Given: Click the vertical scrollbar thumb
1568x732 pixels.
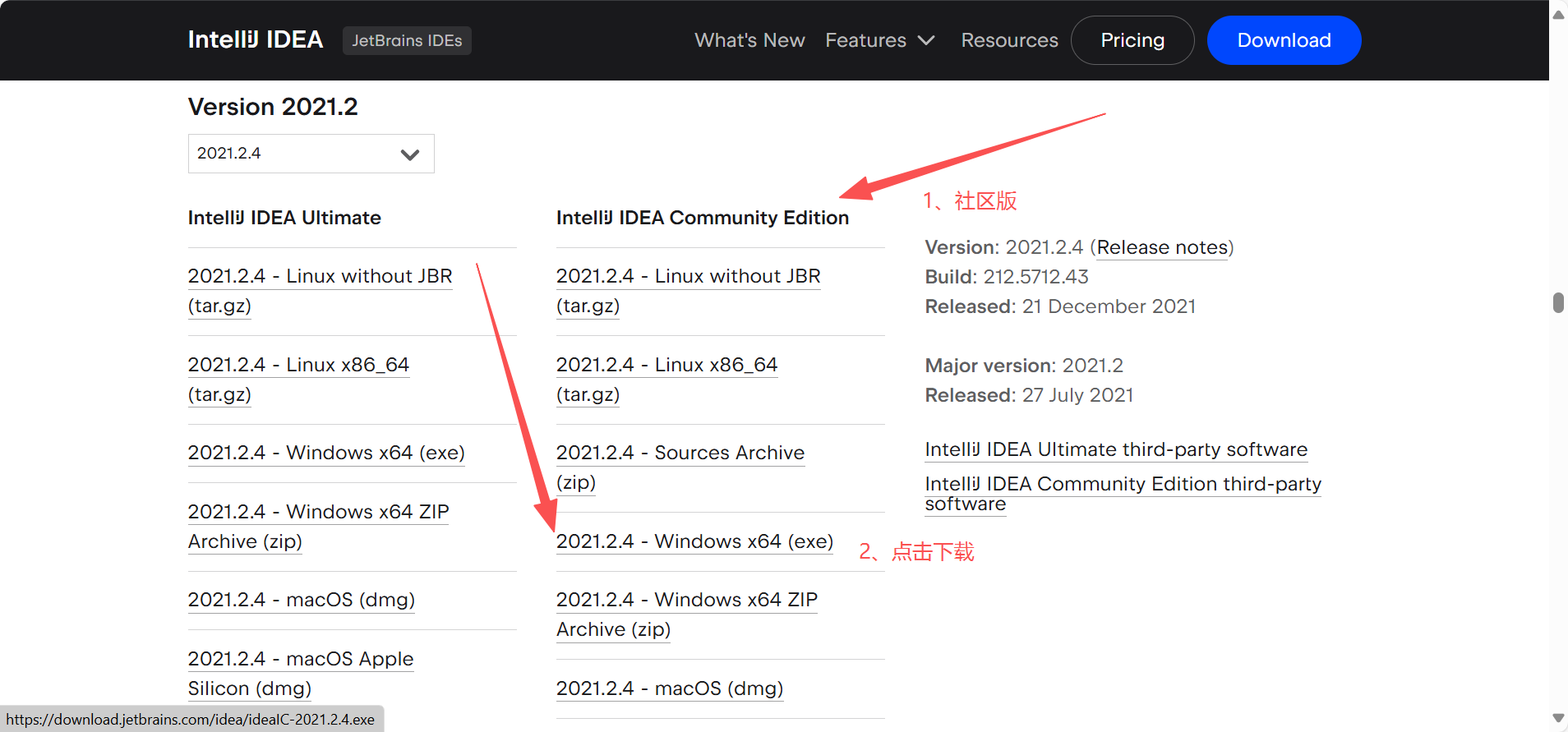Looking at the screenshot, I should click(x=1558, y=302).
